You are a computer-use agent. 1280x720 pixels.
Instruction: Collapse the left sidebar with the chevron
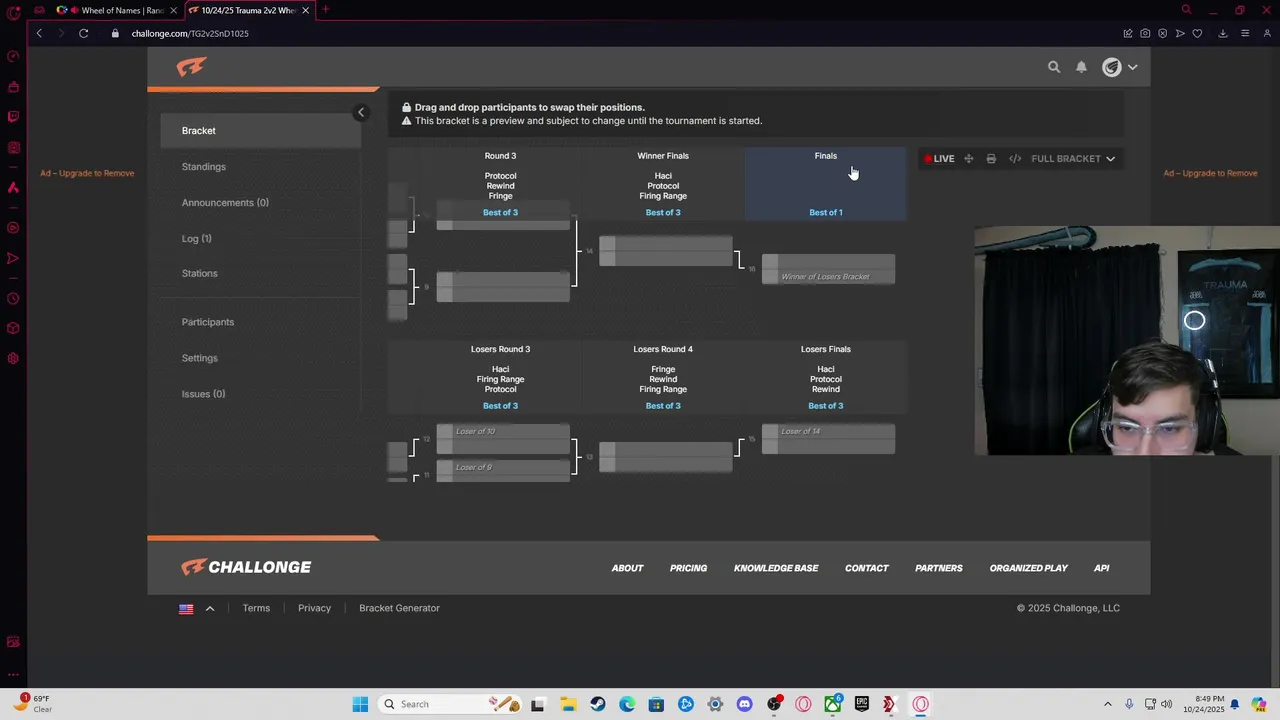(361, 112)
